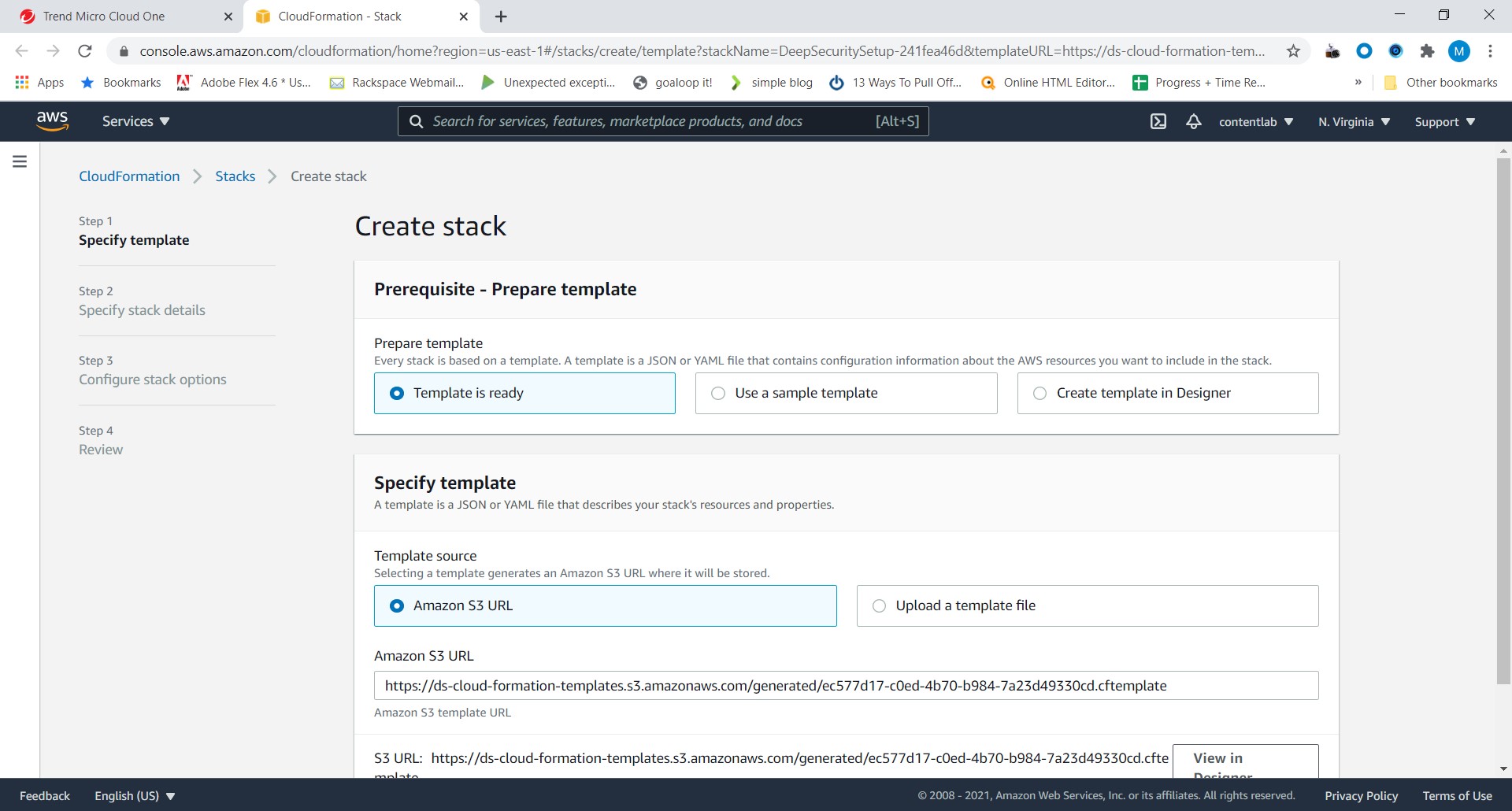
Task: Click the blue ring extension icon
Action: point(1364,51)
